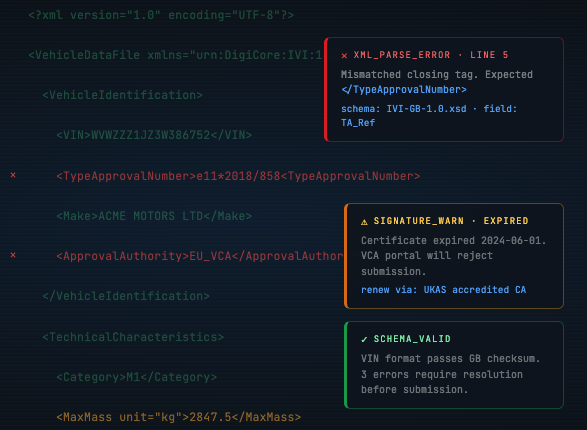Follow renew via: UKAS accredited CA link
The width and height of the screenshot is (587, 430).
(x=444, y=290)
